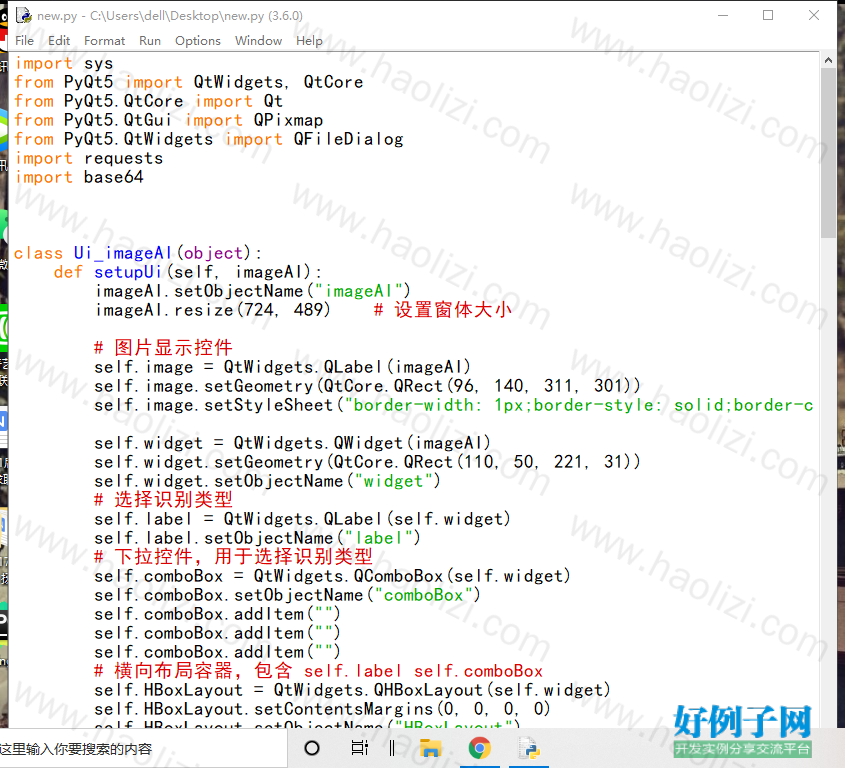Viewport: 845px width, 768px height.
Task: Open Task View in the taskbar
Action: [359, 748]
